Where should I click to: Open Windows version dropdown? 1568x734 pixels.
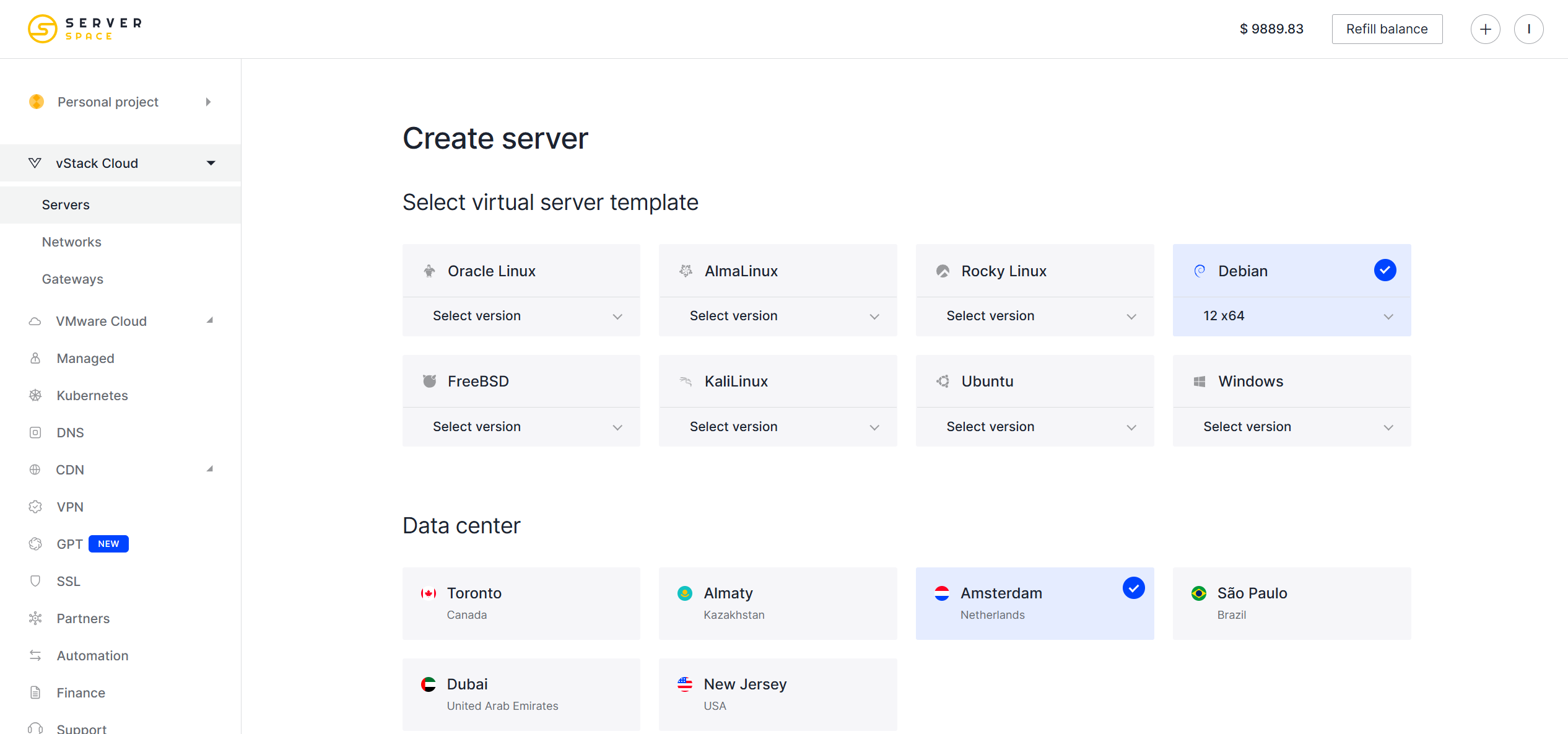[1292, 427]
